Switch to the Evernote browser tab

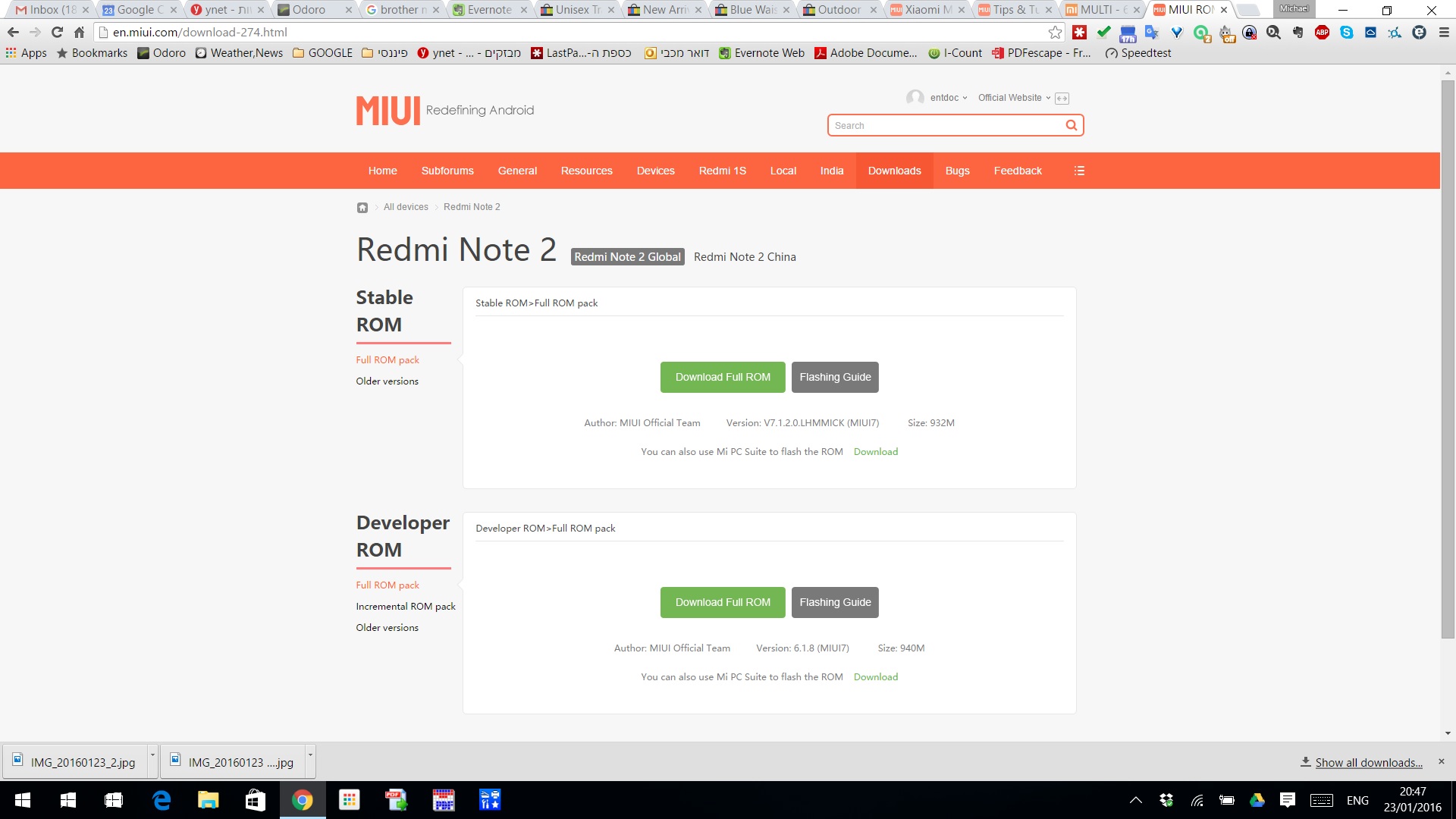489,10
